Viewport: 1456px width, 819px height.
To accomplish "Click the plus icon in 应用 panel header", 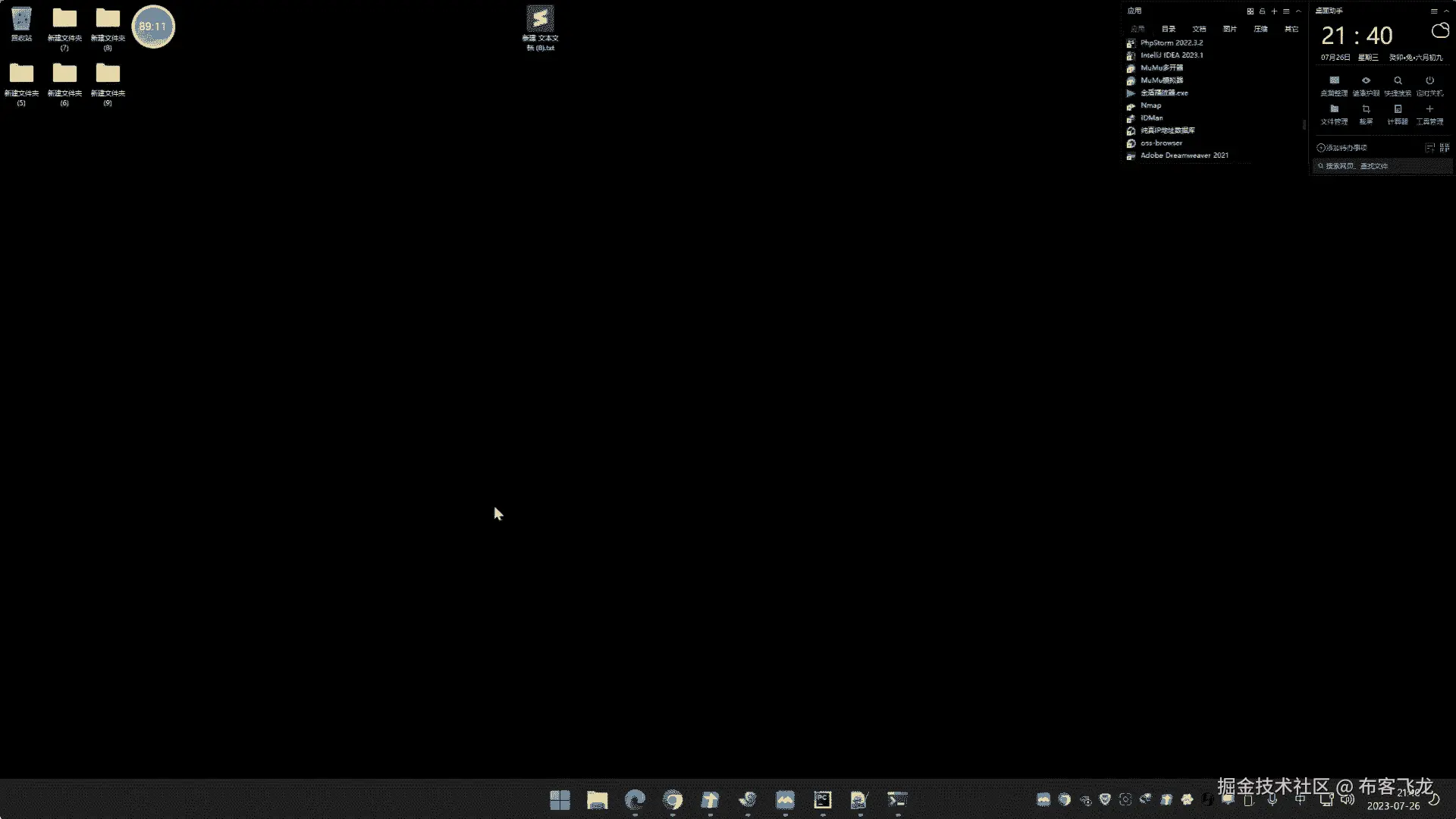I will (x=1274, y=11).
